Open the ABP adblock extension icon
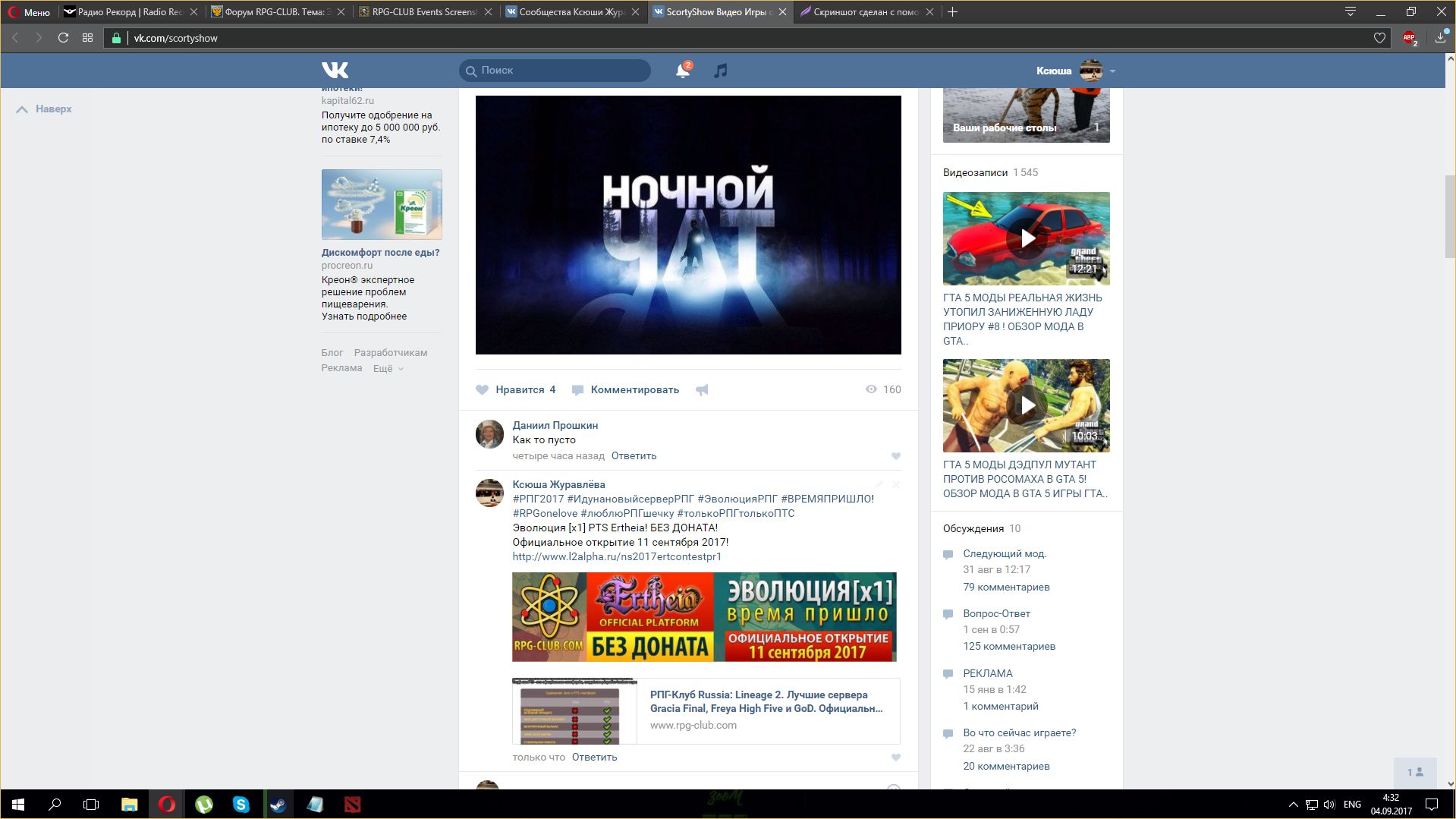Image resolution: width=1456 pixels, height=819 pixels. (1410, 38)
